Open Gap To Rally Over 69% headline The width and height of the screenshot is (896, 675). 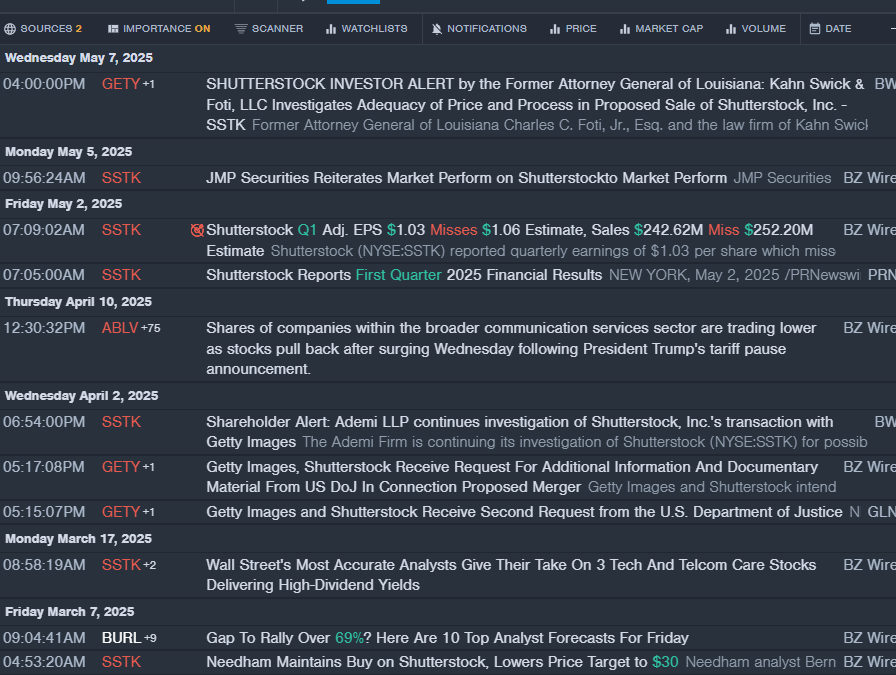pos(447,638)
